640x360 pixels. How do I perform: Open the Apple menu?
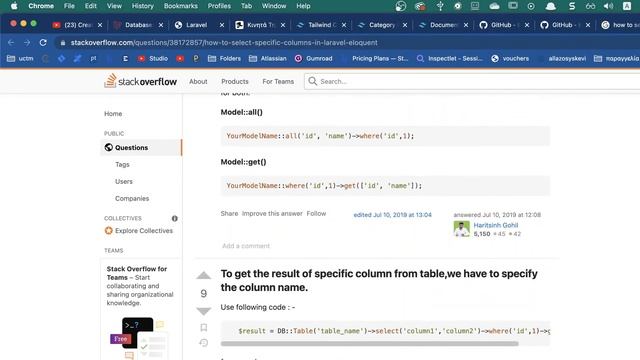[14, 6]
